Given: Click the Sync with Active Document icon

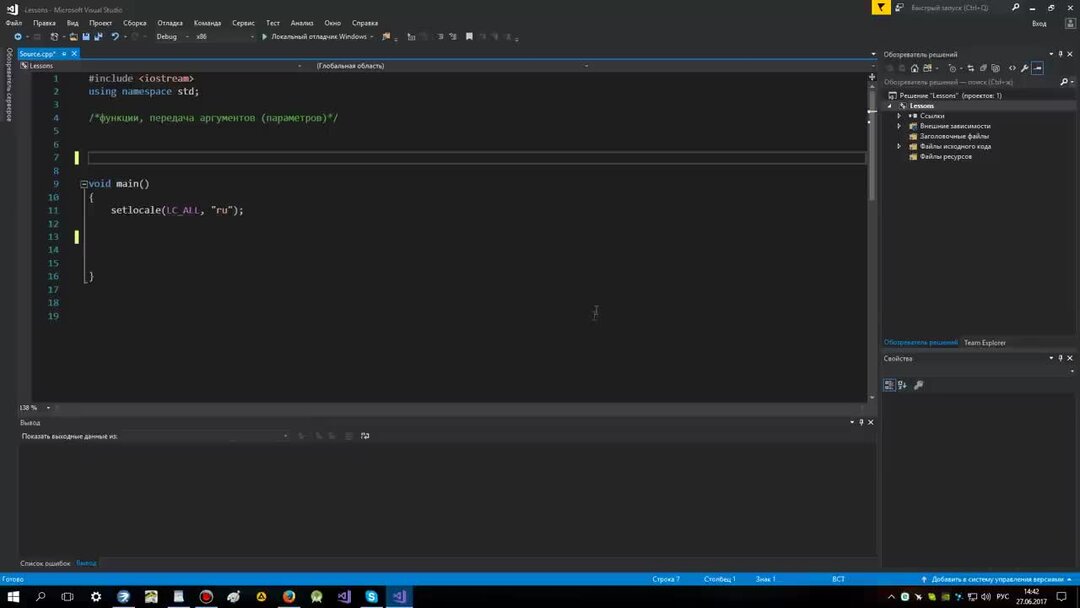Looking at the screenshot, I should 970,68.
